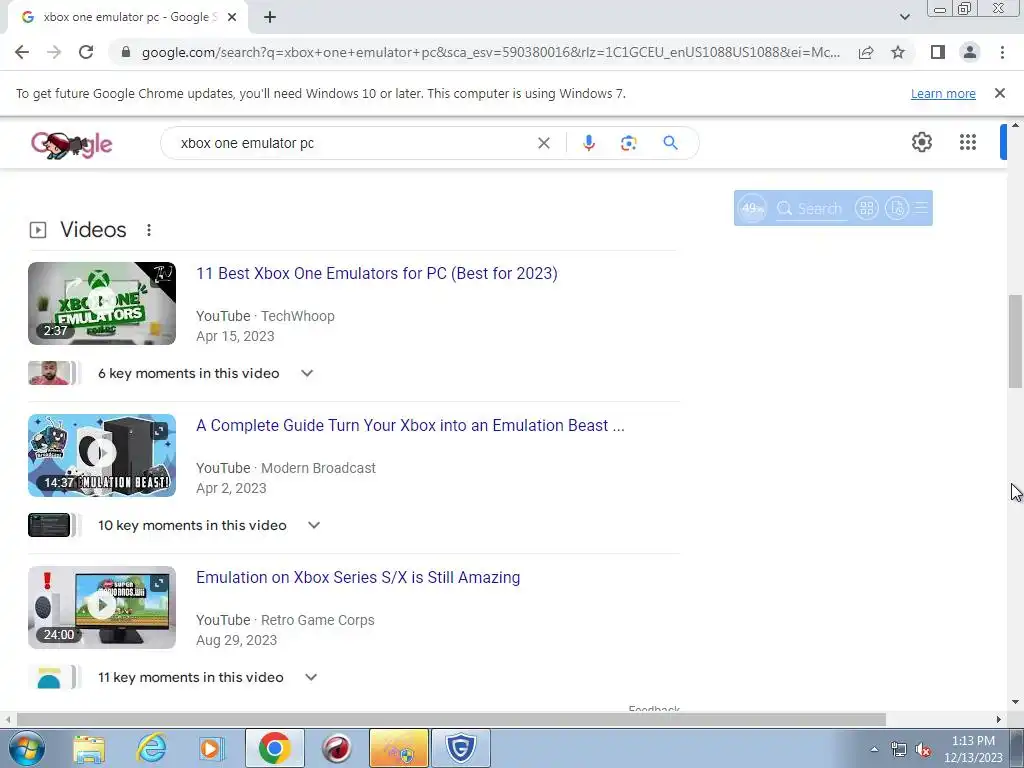The image size is (1024, 768).
Task: Start voice search with microphone
Action: [588, 143]
